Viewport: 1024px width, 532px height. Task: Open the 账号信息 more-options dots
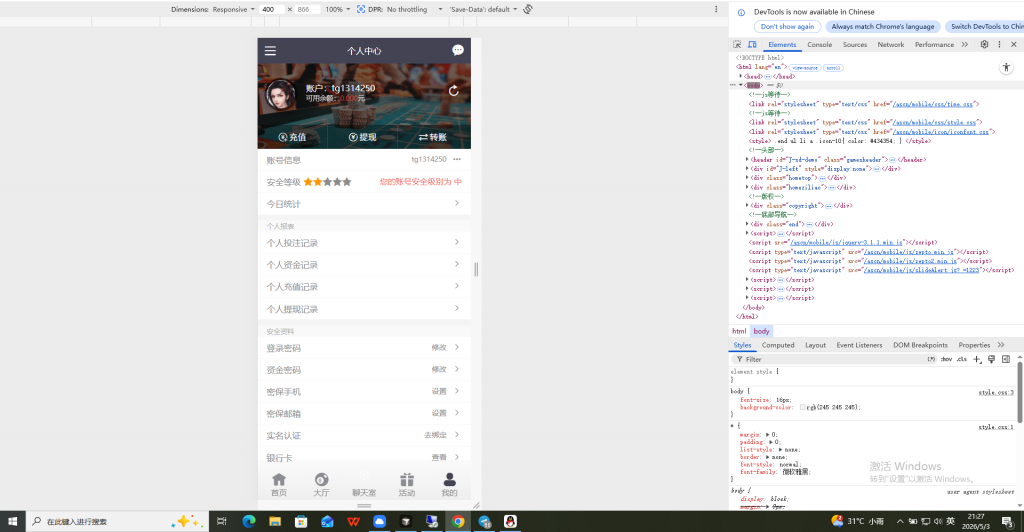(457, 159)
